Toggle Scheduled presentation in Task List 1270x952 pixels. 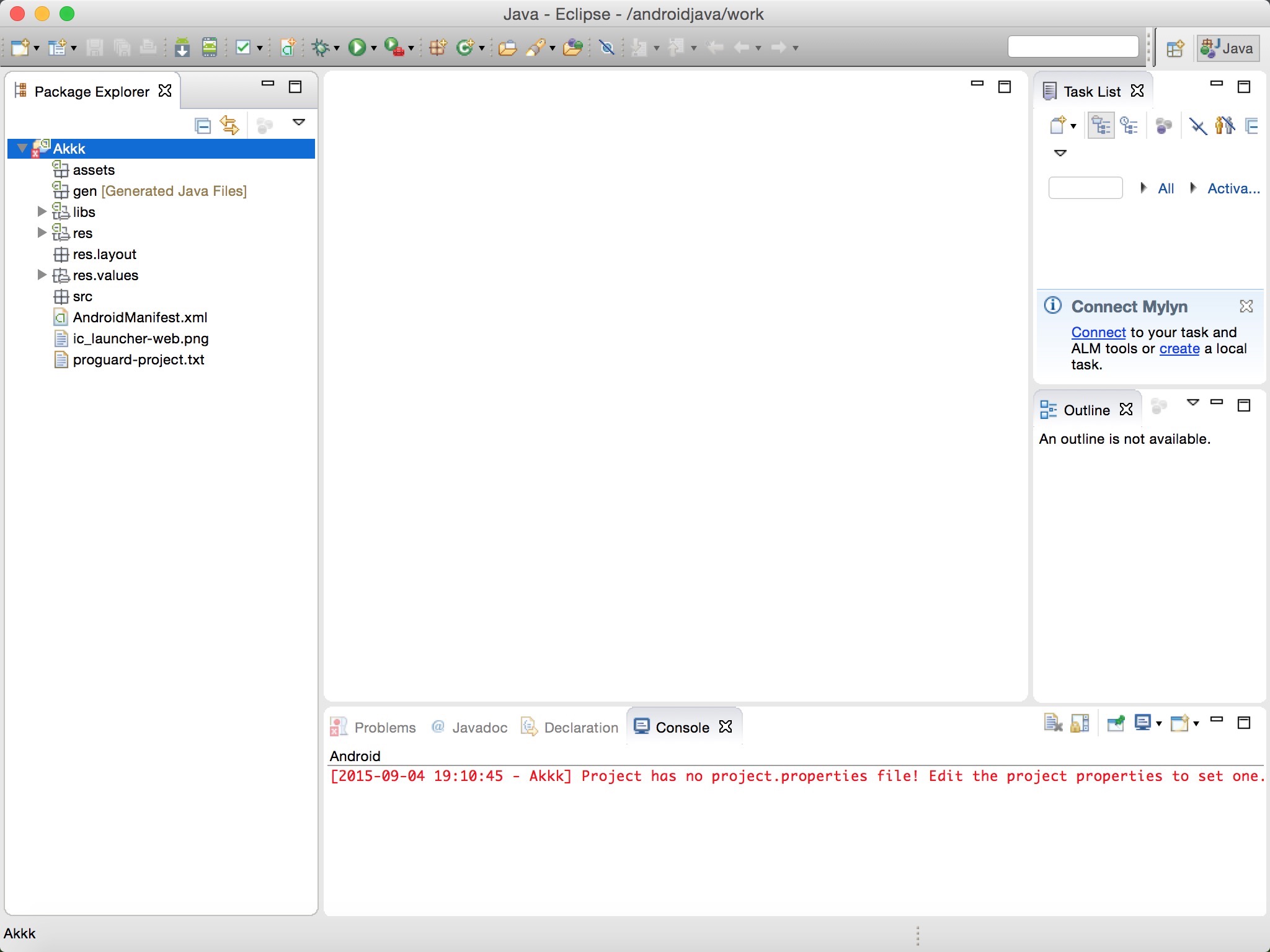[x=1129, y=126]
